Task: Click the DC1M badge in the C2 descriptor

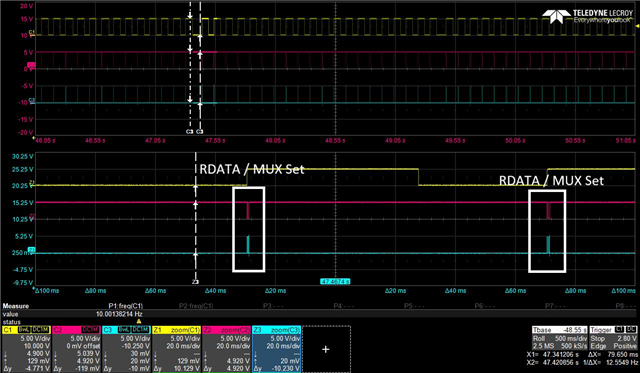Action: pos(91,330)
